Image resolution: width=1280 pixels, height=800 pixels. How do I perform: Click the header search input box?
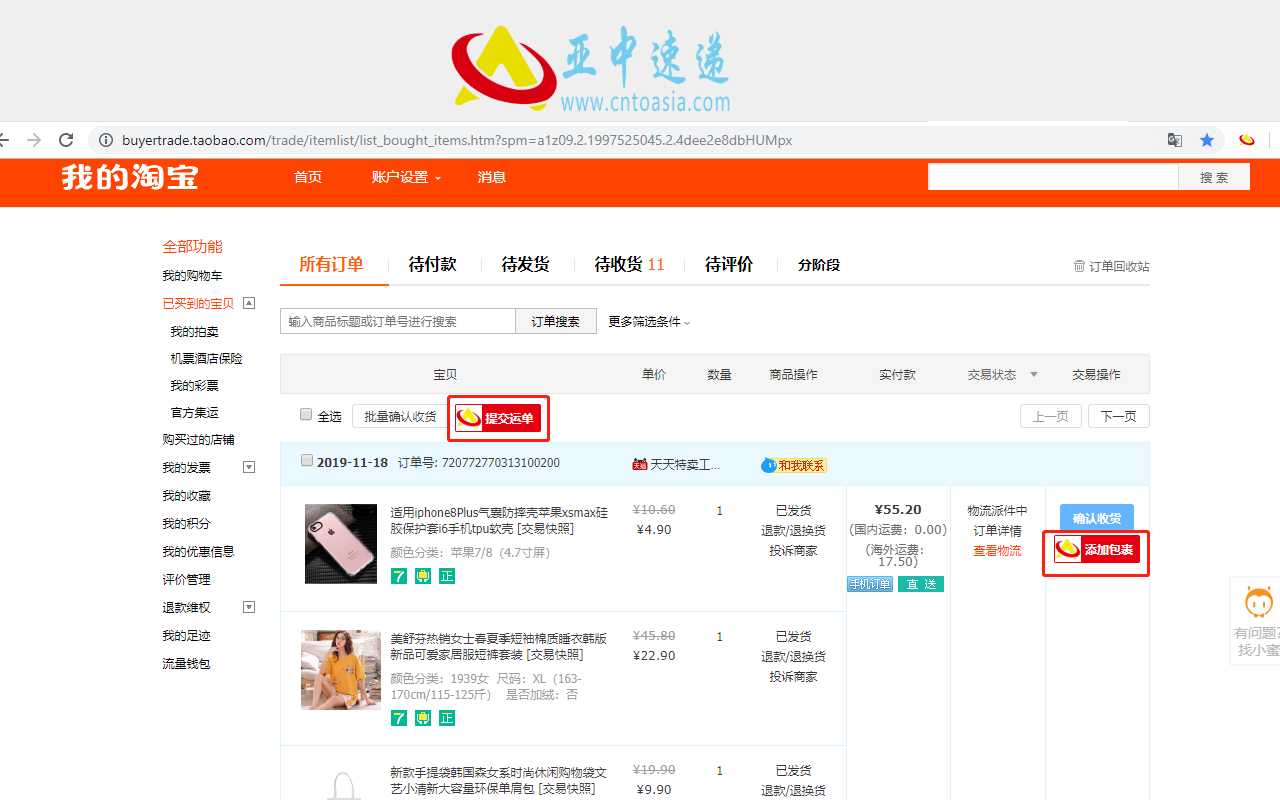click(1053, 177)
